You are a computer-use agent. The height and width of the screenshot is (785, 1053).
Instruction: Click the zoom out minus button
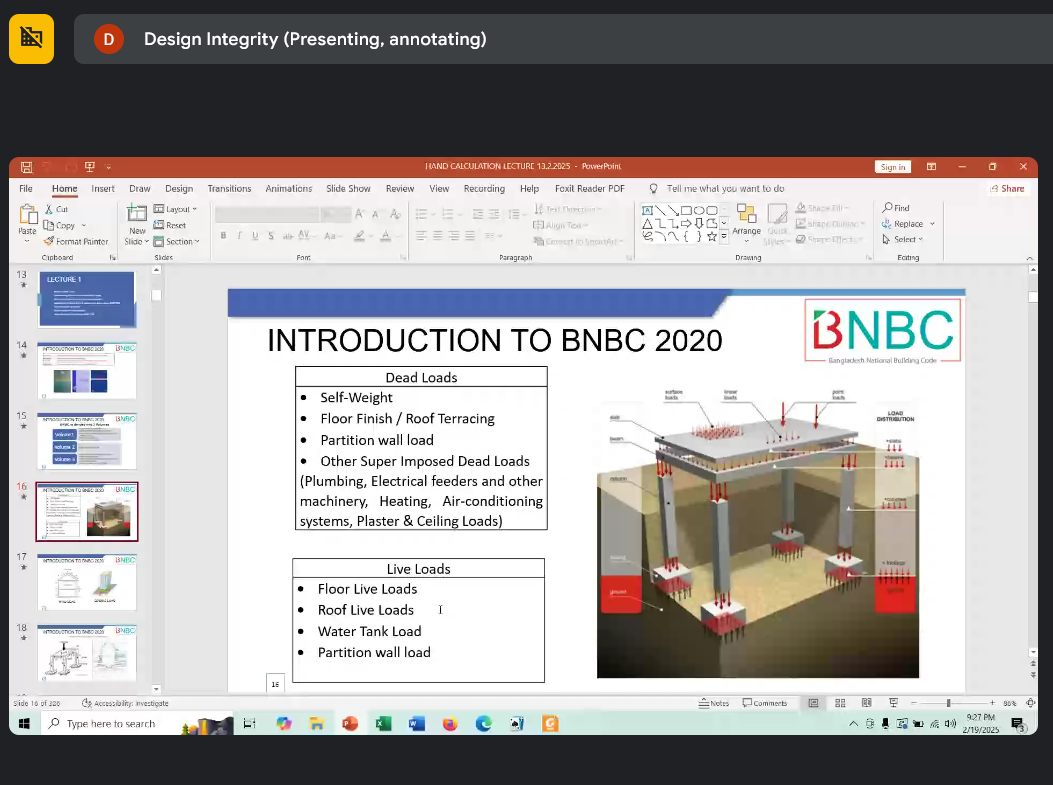pos(914,703)
